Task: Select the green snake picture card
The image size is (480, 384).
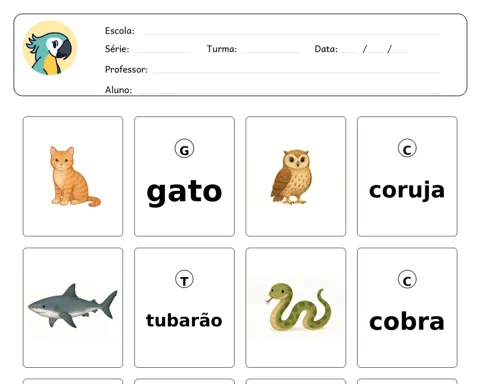Action: tap(296, 307)
